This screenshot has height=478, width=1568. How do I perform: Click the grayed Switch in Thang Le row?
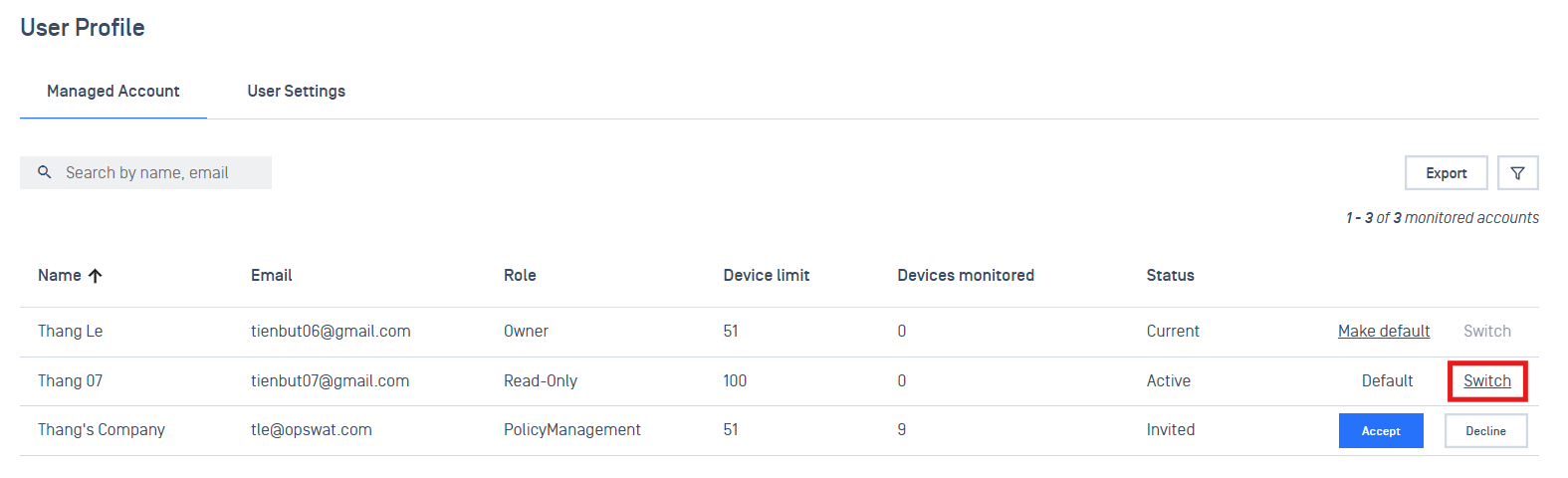click(1486, 332)
